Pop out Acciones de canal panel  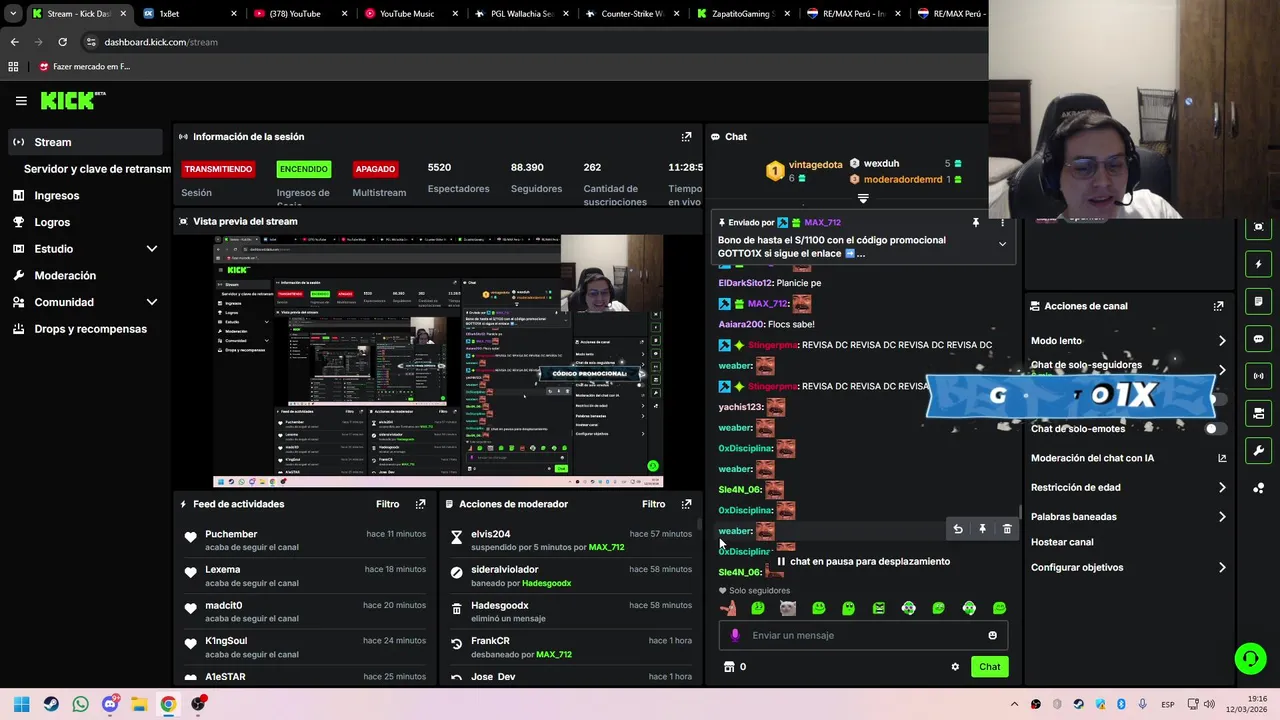(x=1218, y=306)
